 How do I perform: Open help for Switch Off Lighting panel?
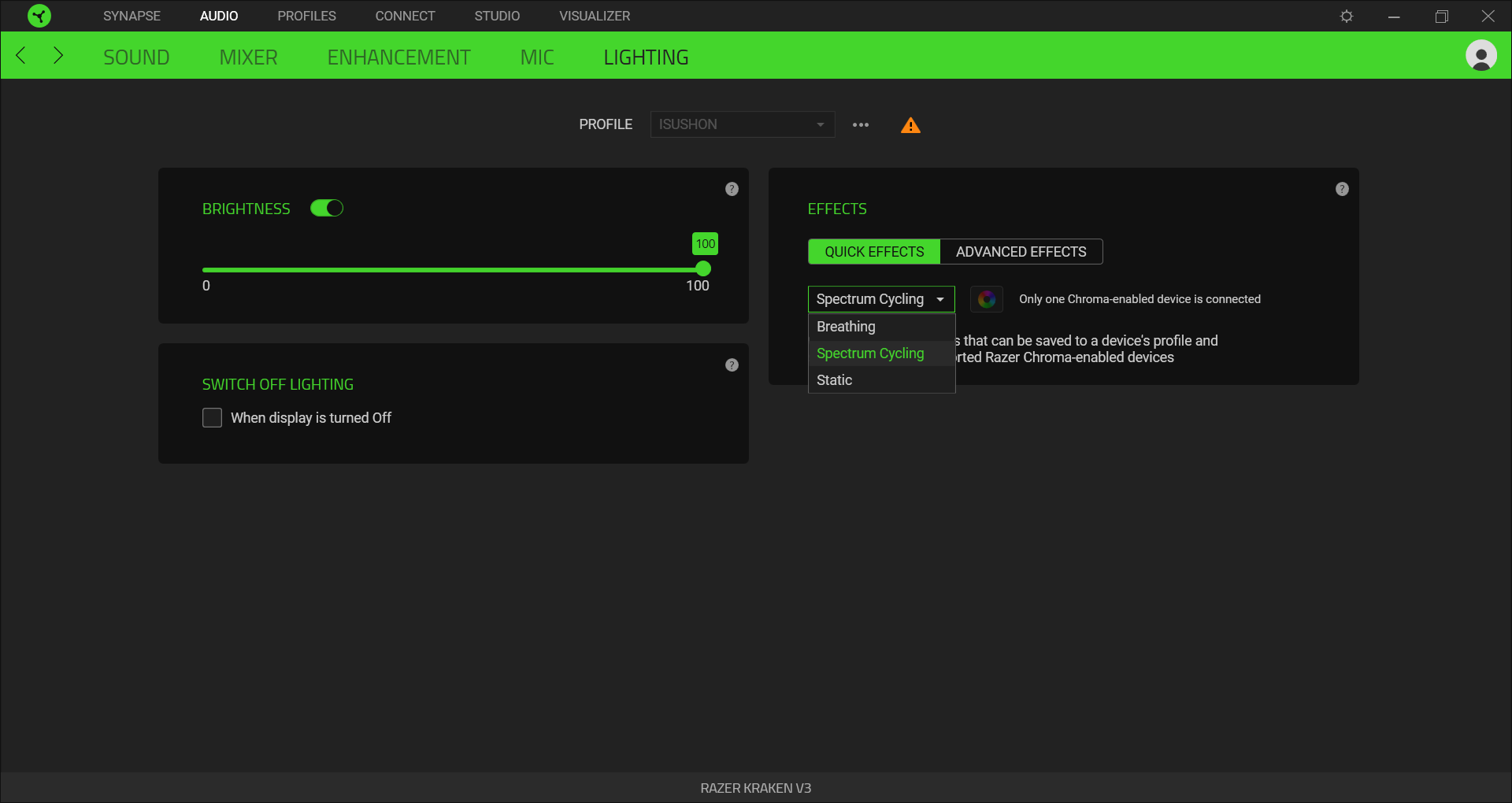tap(732, 364)
